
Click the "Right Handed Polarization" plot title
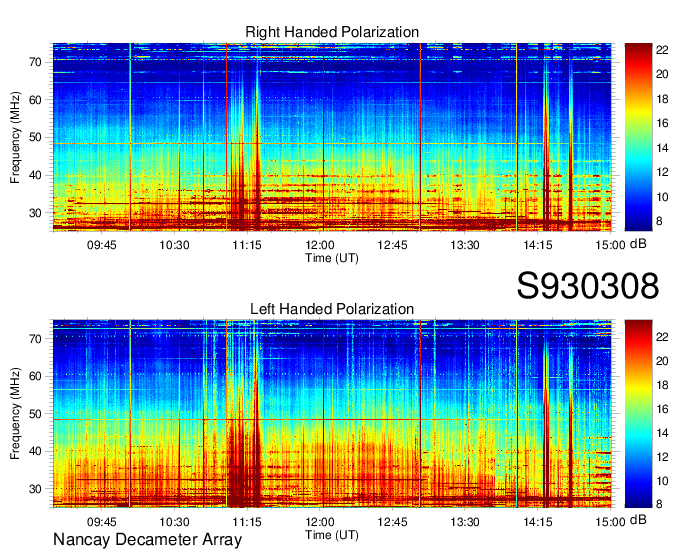(332, 32)
